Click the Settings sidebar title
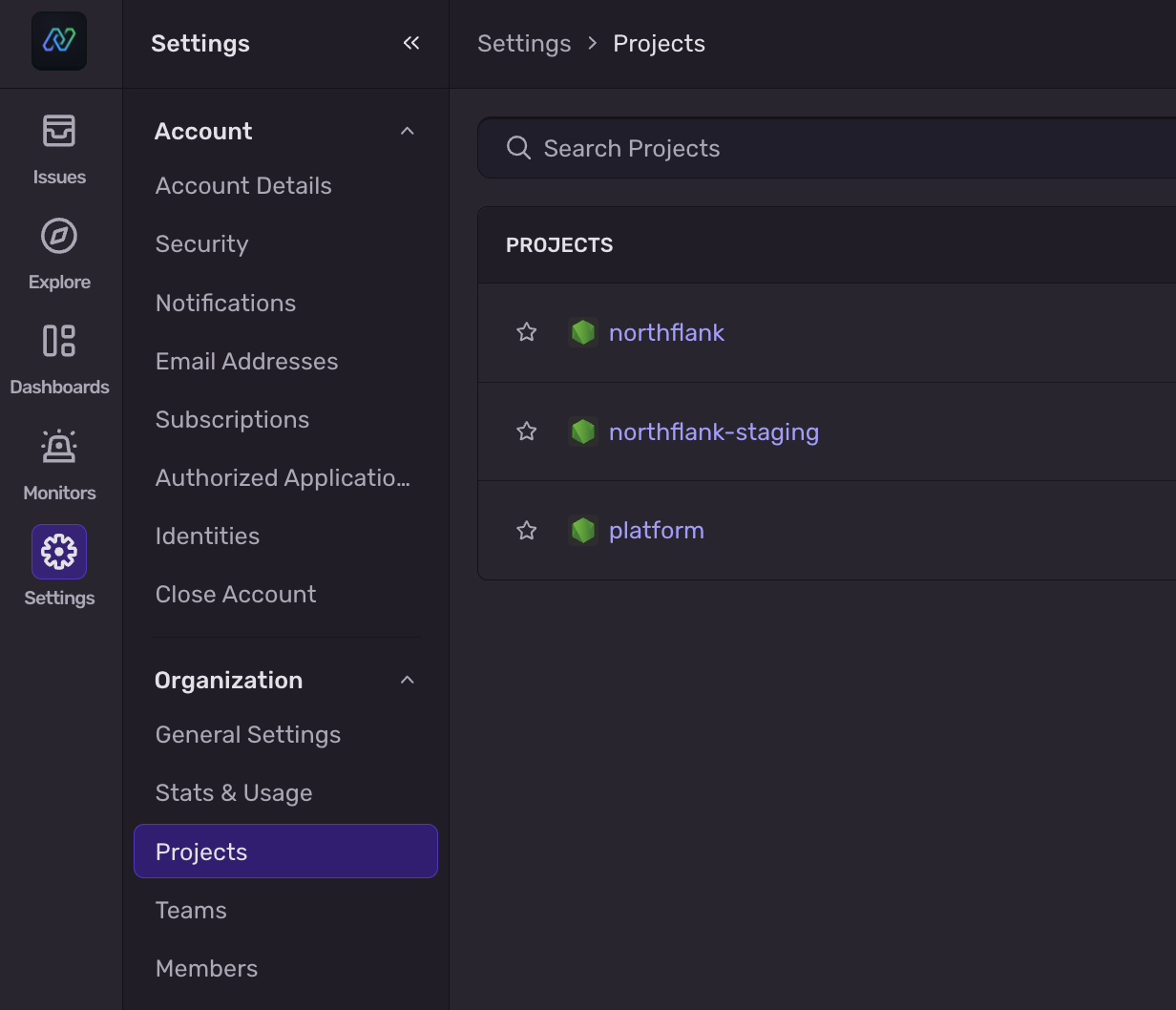 (x=200, y=43)
